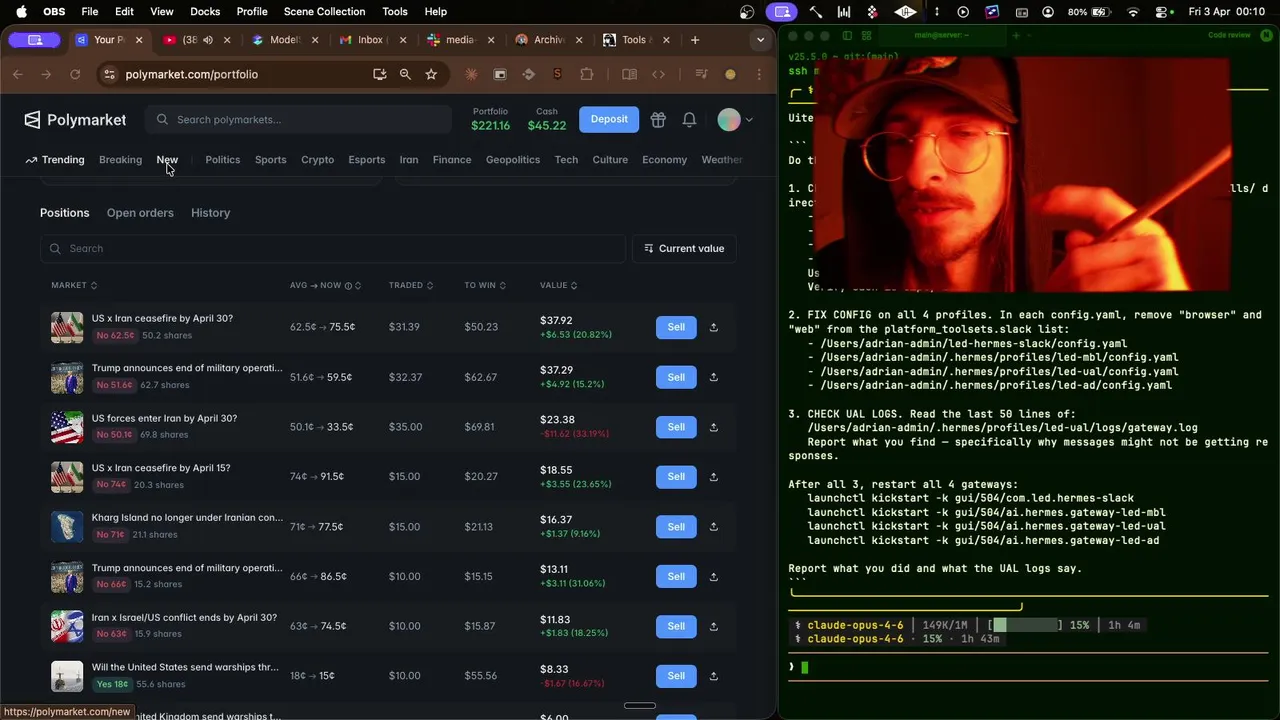Viewport: 1280px width, 720px height.
Task: Open macOS Control Center icon
Action: [x=1162, y=12]
